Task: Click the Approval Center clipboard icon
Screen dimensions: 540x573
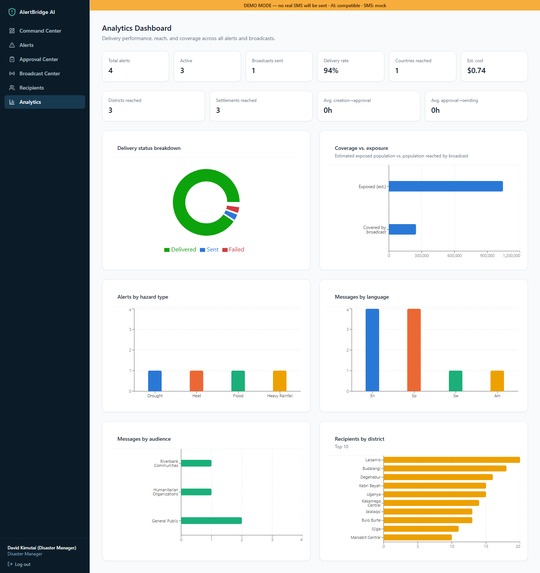Action: pyautogui.click(x=12, y=59)
